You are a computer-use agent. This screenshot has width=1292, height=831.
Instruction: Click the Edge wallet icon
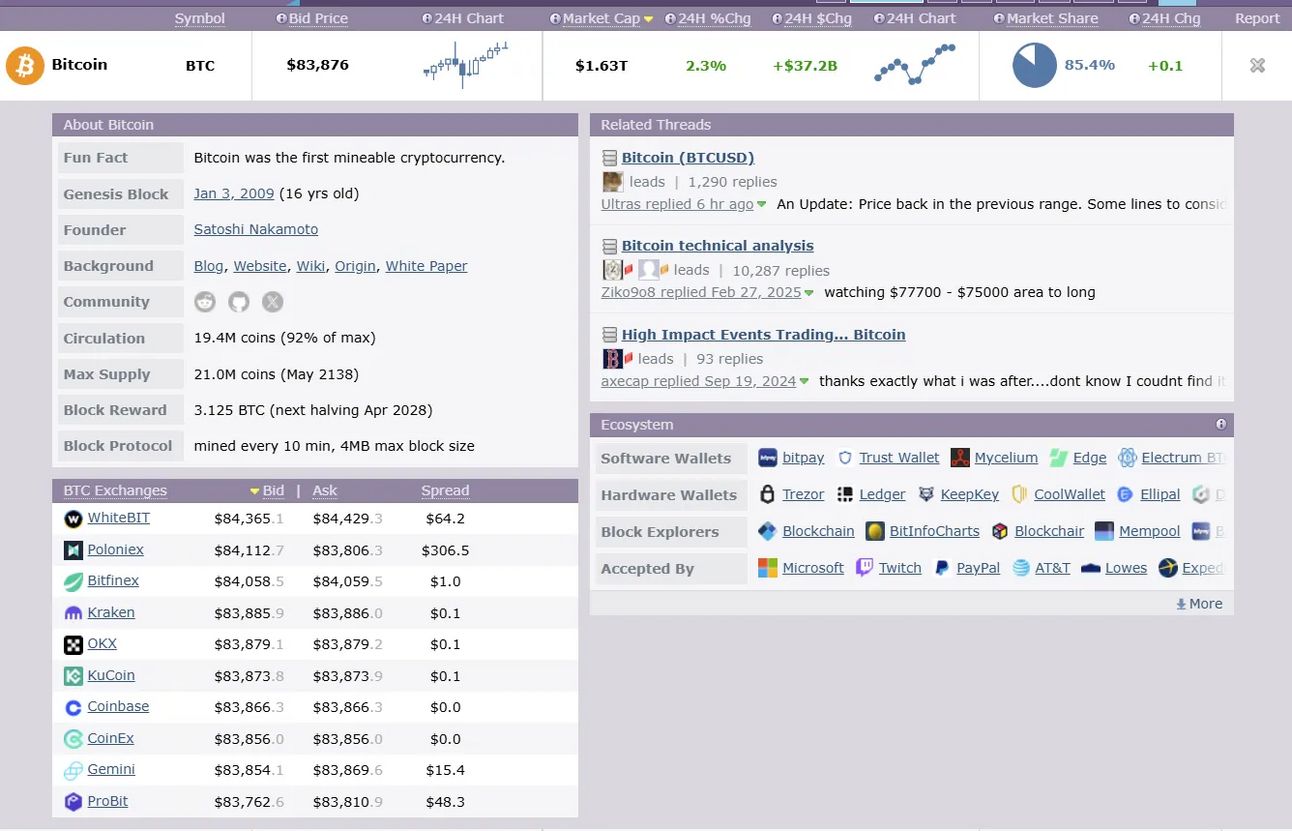1059,458
